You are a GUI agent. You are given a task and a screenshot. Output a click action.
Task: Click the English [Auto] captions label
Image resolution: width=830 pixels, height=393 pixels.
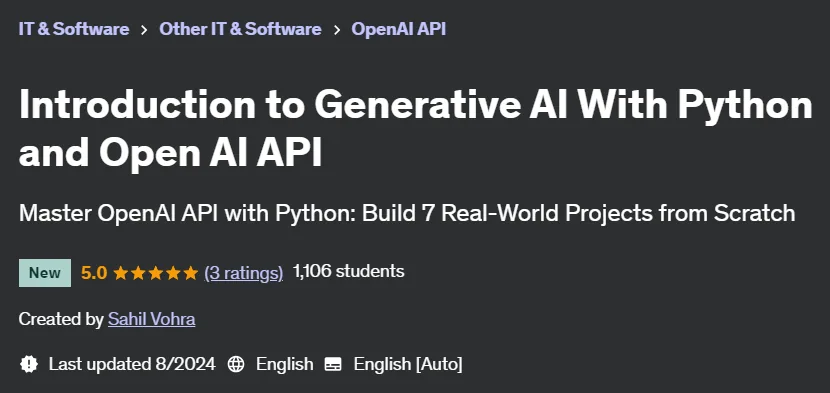[408, 364]
